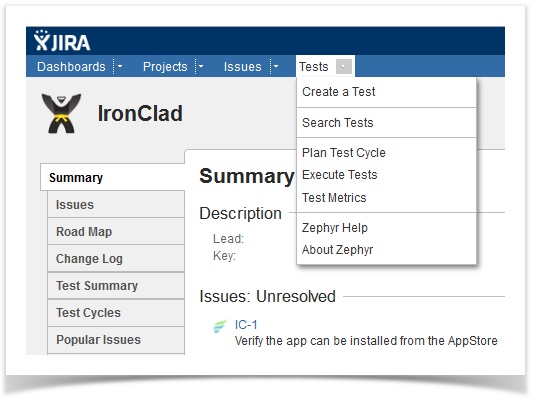Expand the Dashboards dropdown arrow
The height and width of the screenshot is (404, 539).
click(x=120, y=66)
